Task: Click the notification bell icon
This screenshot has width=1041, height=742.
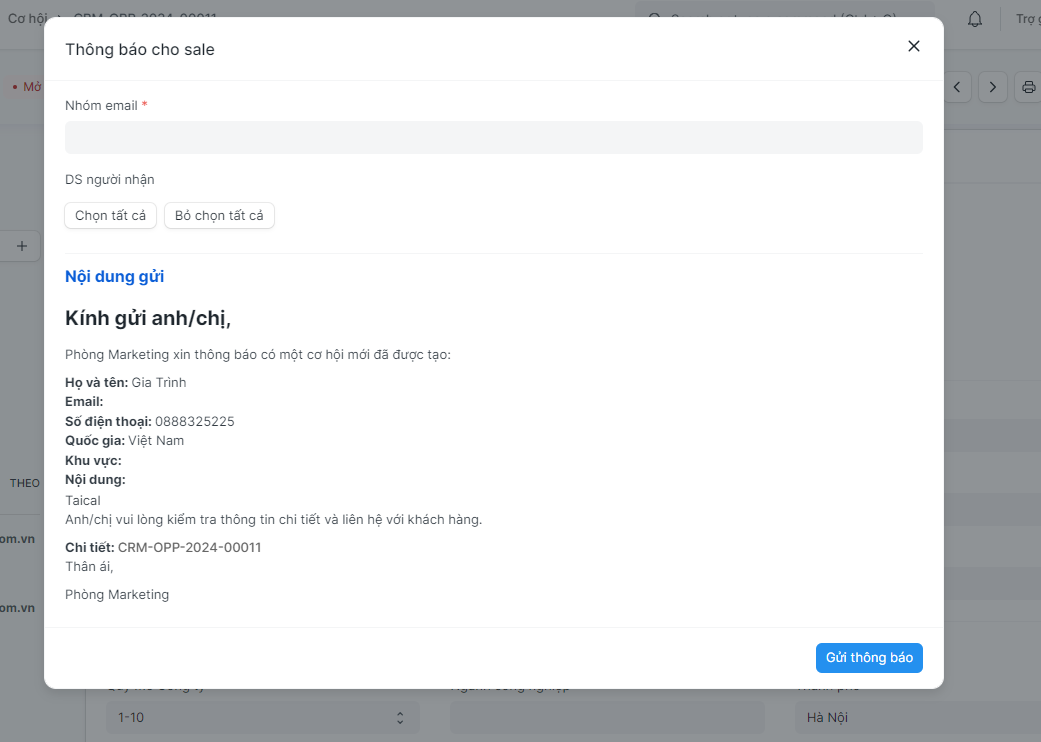Action: (974, 18)
